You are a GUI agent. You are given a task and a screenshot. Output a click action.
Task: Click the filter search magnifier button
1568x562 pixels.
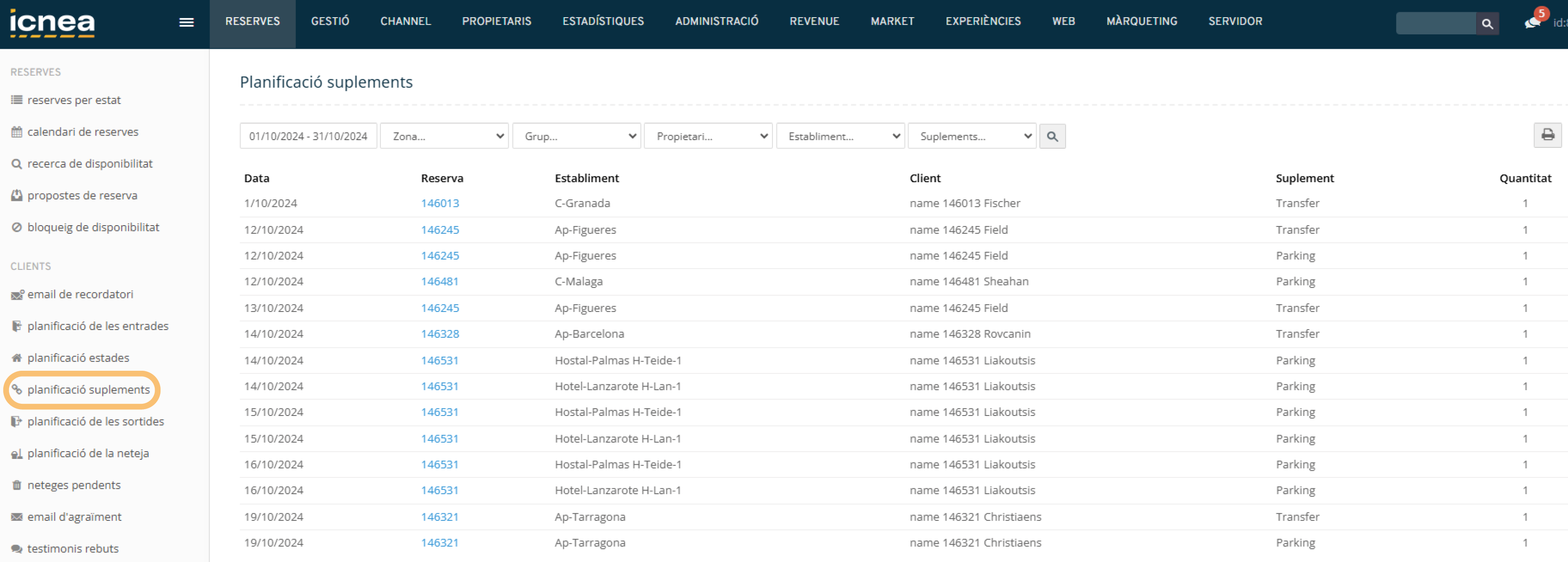click(1052, 136)
